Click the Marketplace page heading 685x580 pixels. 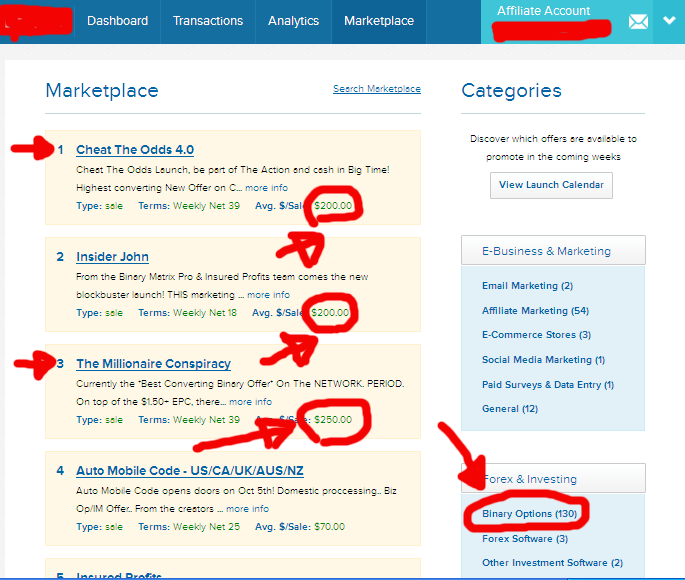(x=102, y=91)
